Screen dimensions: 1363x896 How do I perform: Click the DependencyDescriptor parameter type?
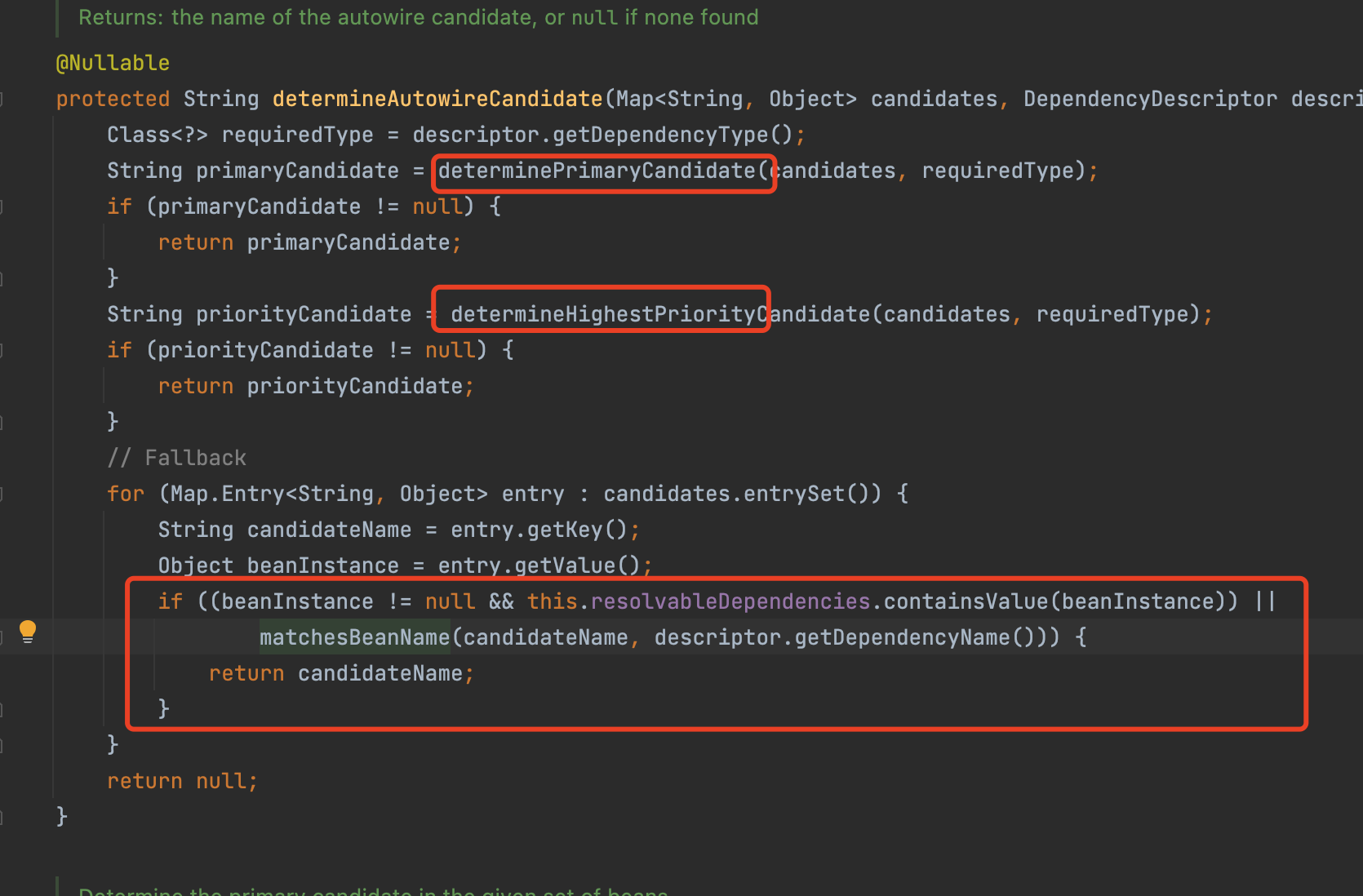point(1150,99)
